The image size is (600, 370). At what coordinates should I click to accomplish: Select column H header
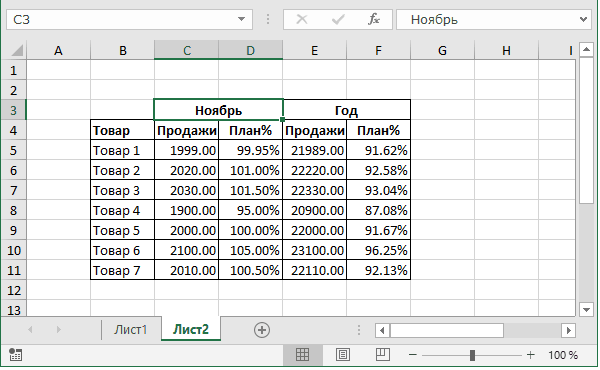click(x=506, y=50)
